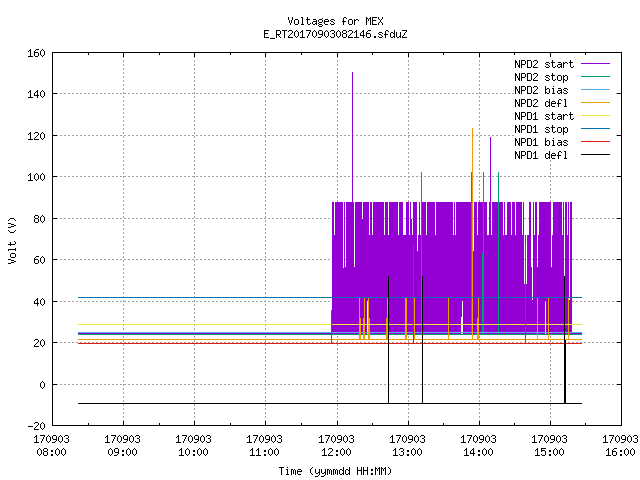The height and width of the screenshot is (480, 640).
Task: Click the light blue NPD2 bias legend line
Action: tap(595, 90)
